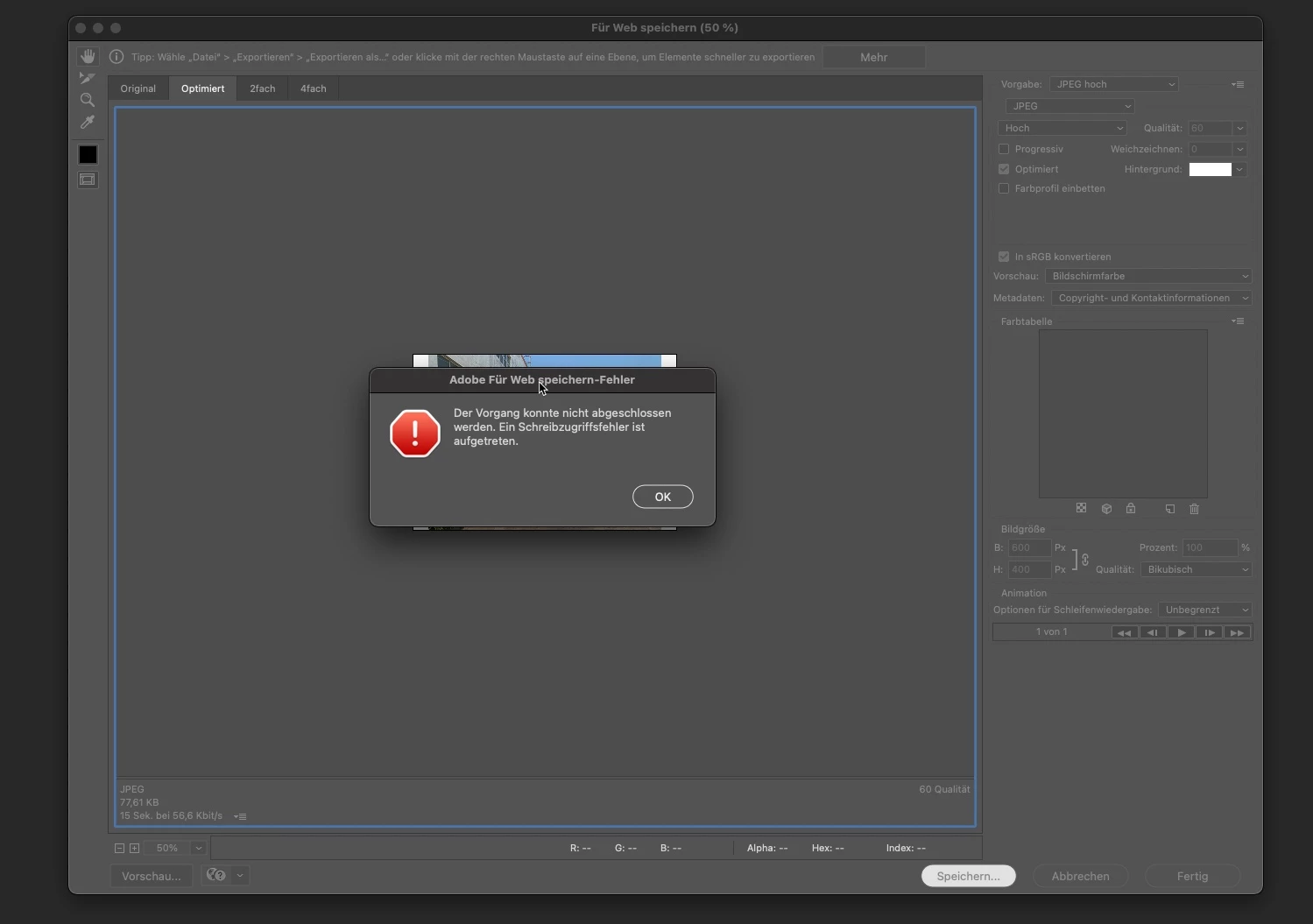Click the Abbrechen button
1313x924 pixels.
tap(1081, 876)
